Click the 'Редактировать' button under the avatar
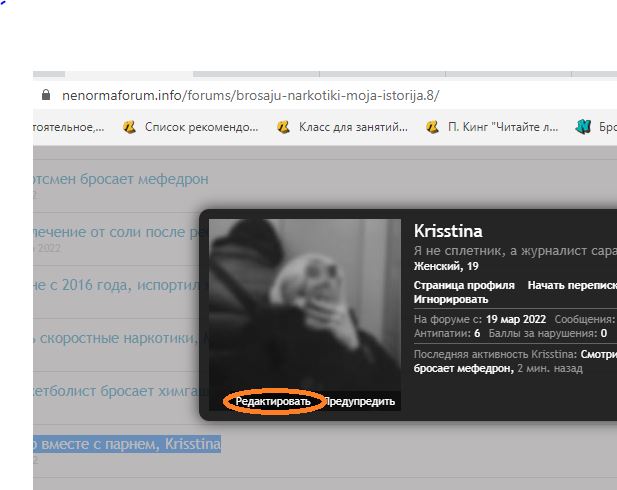This screenshot has height=490, width=617. 273,401
